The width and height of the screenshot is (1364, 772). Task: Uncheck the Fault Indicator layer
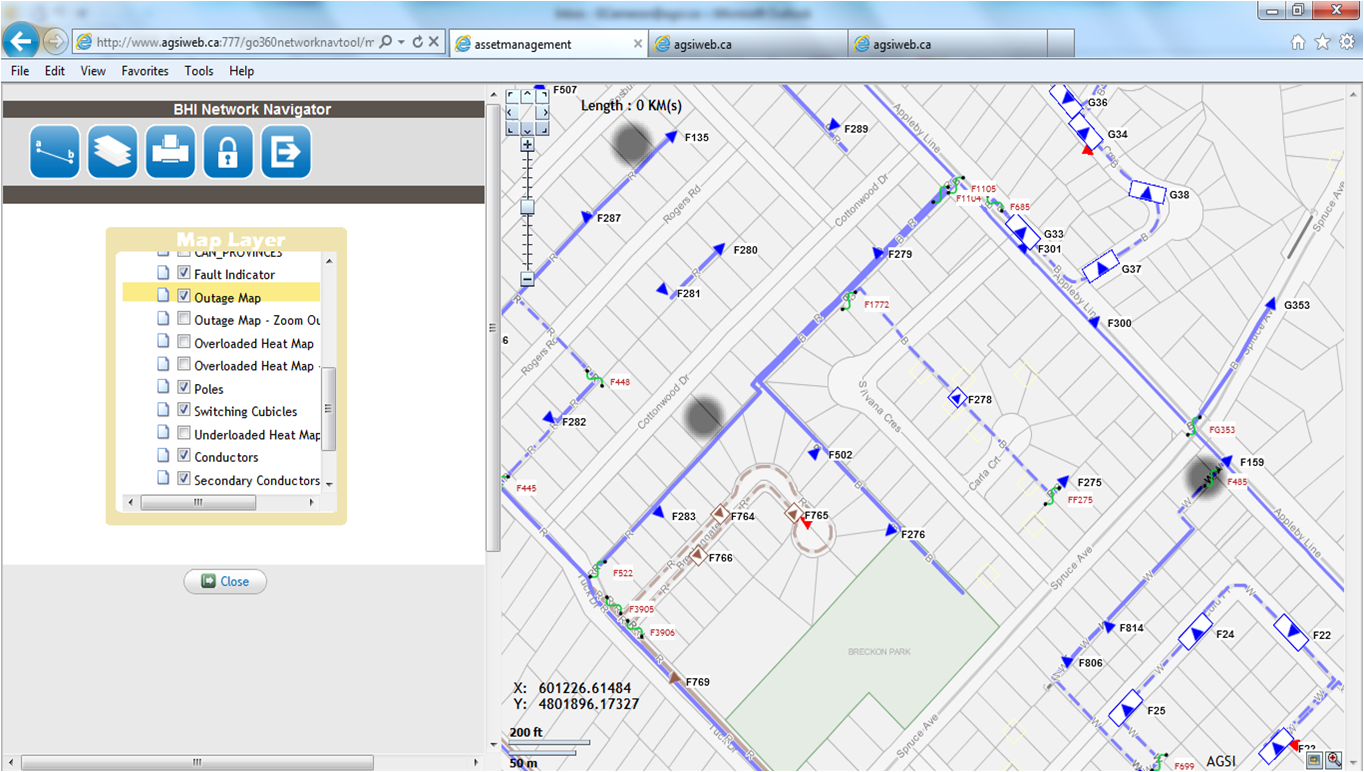point(184,273)
